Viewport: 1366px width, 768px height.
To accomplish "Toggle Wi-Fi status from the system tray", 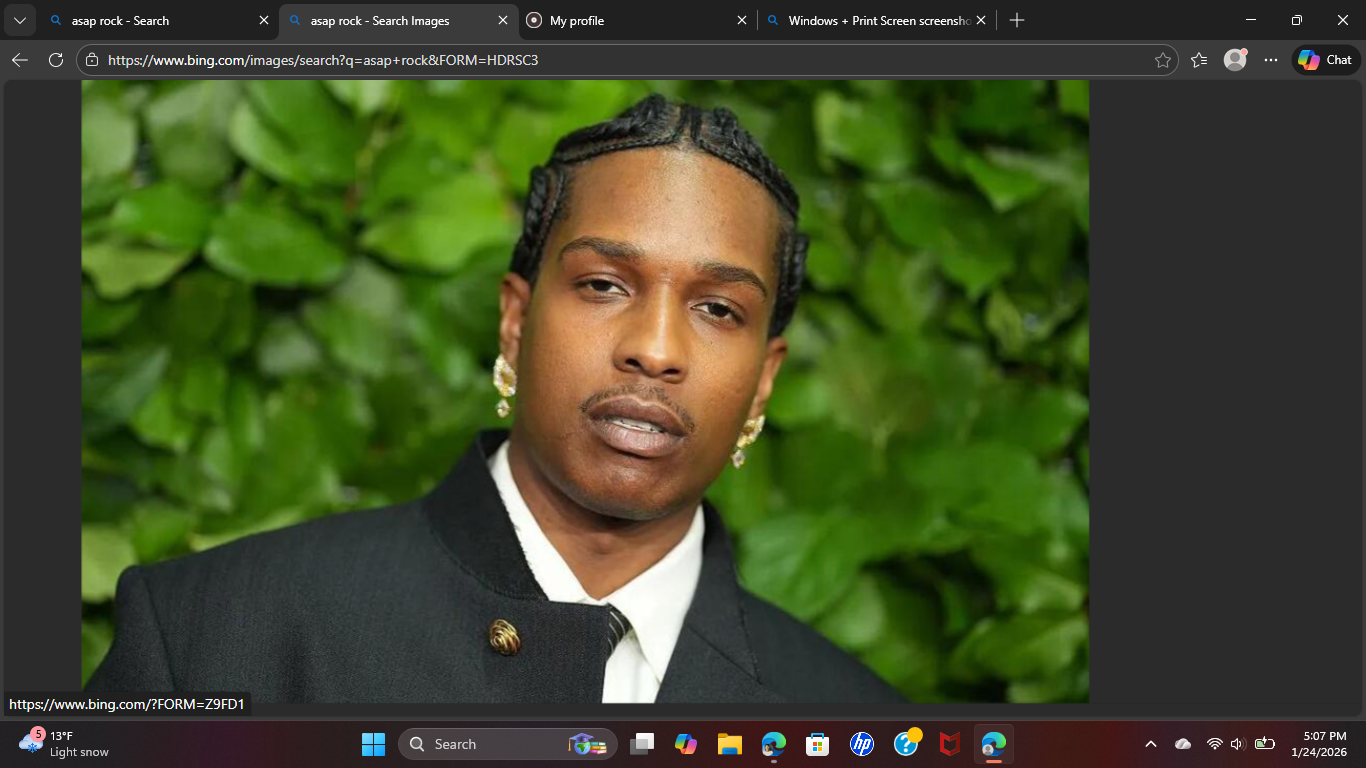I will pos(1215,744).
